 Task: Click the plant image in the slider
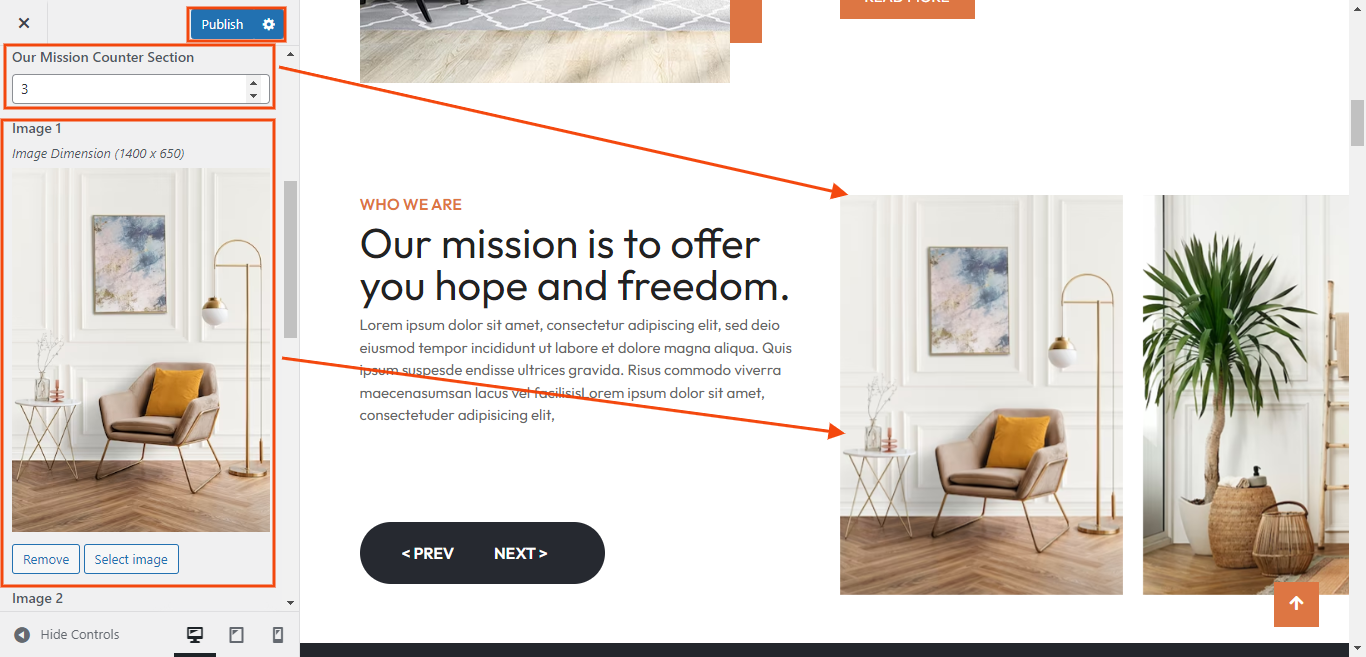[1245, 395]
